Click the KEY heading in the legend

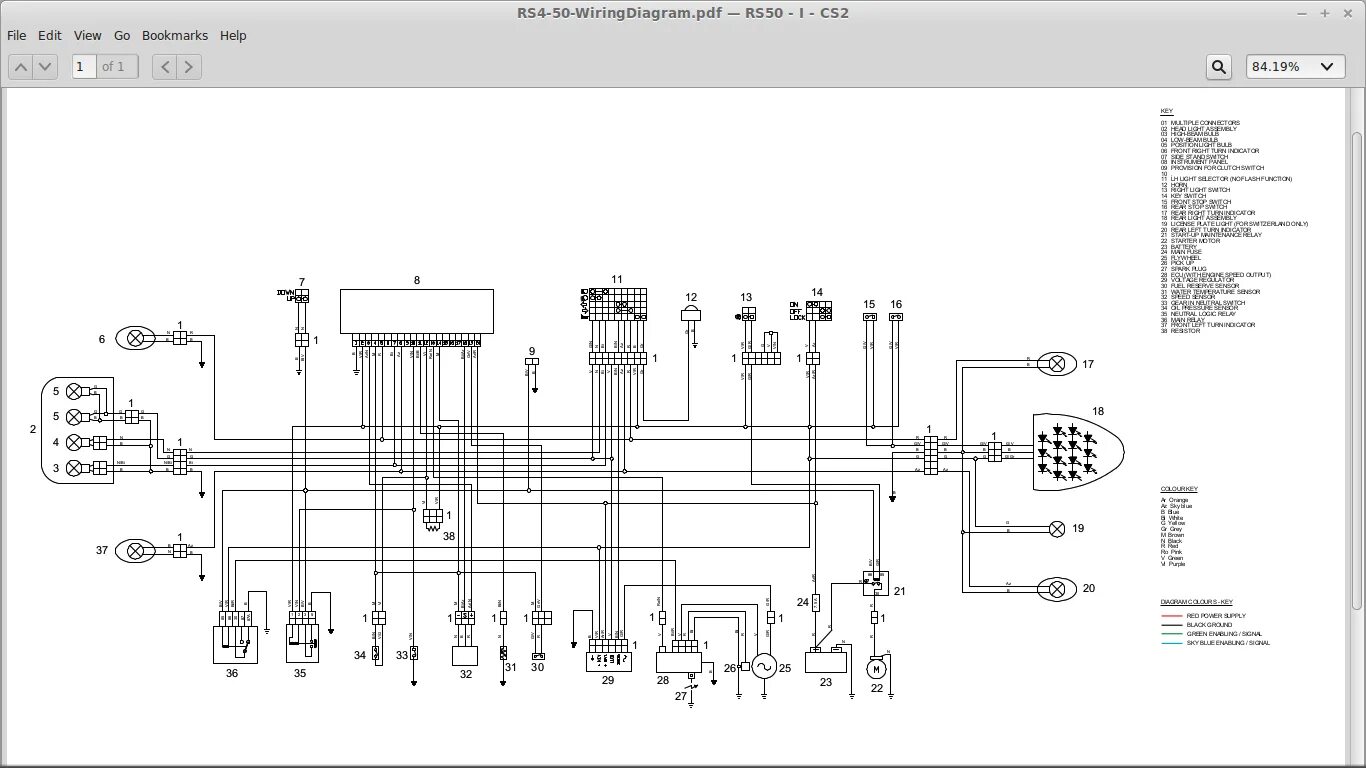1166,111
